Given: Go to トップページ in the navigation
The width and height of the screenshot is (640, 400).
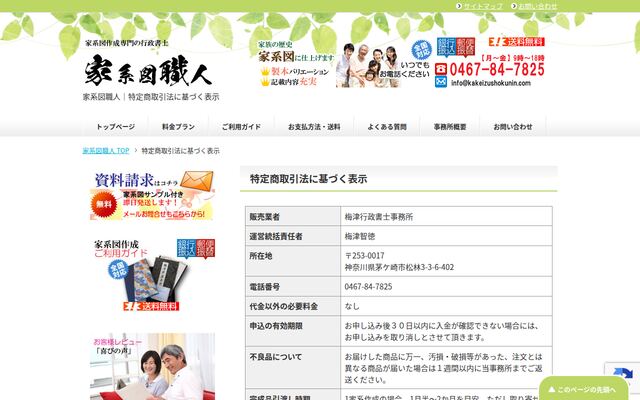Looking at the screenshot, I should pyautogui.click(x=116, y=127).
